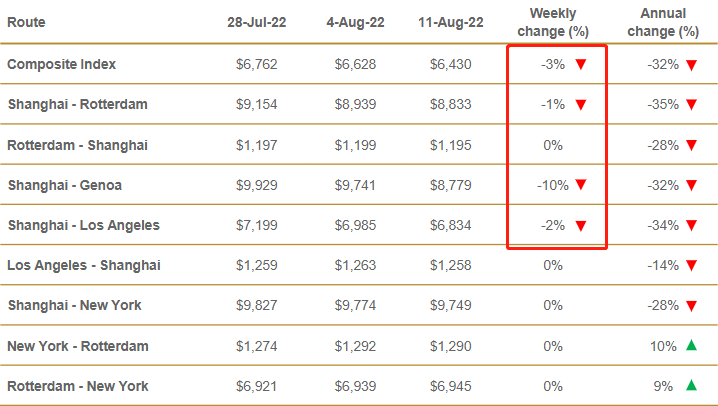This screenshot has height=406, width=718.
Task: Click red arrow beside -14% annual change
Action: [690, 266]
